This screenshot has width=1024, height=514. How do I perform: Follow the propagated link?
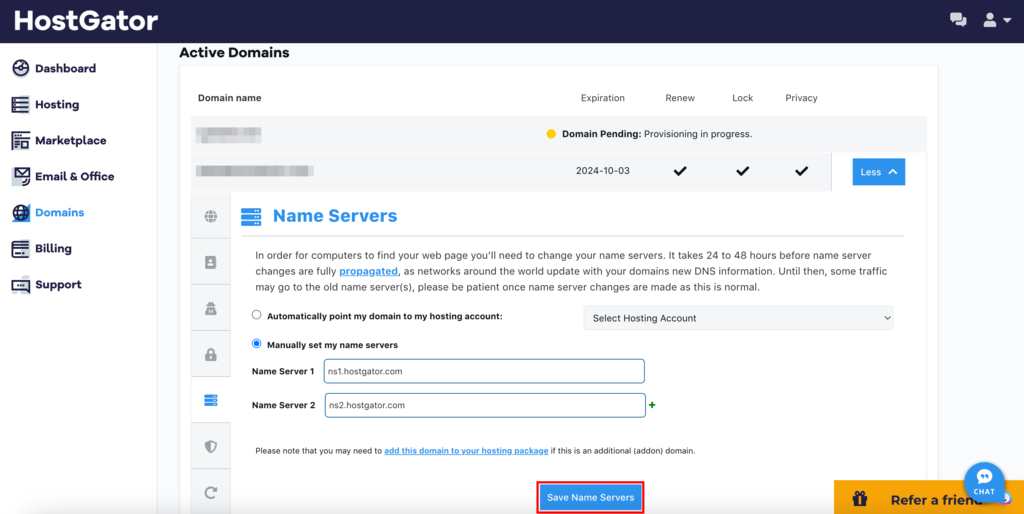[368, 271]
